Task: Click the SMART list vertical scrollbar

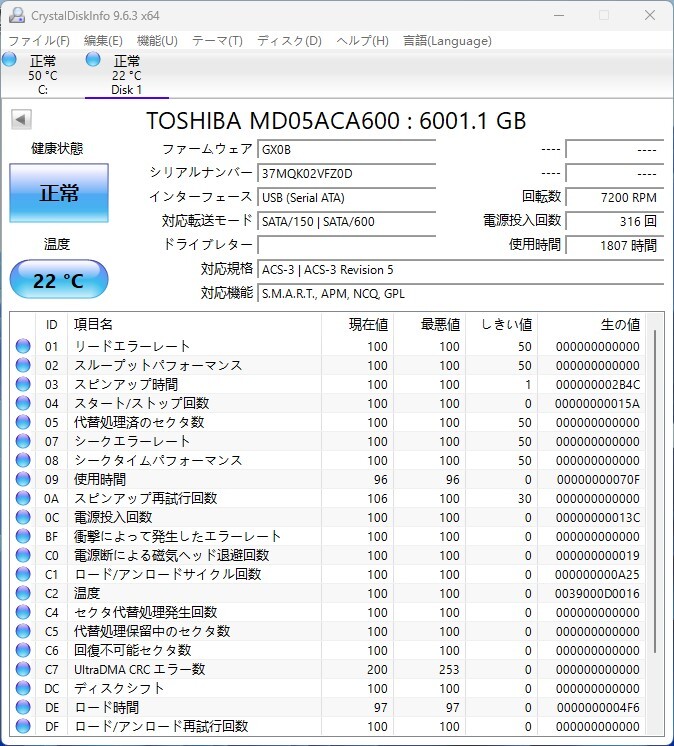Action: point(655,491)
